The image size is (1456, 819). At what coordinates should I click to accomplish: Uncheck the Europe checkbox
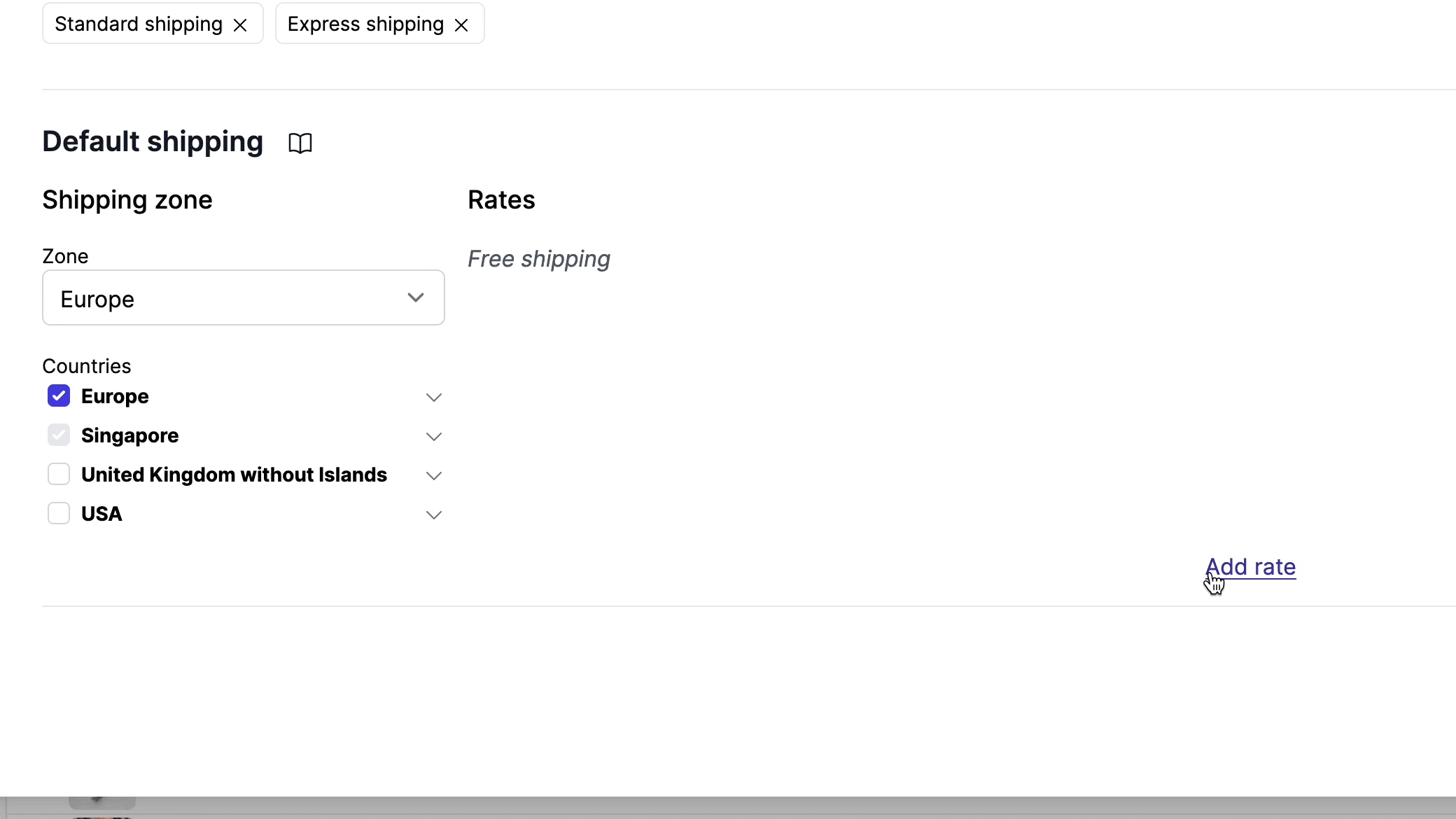pos(58,395)
